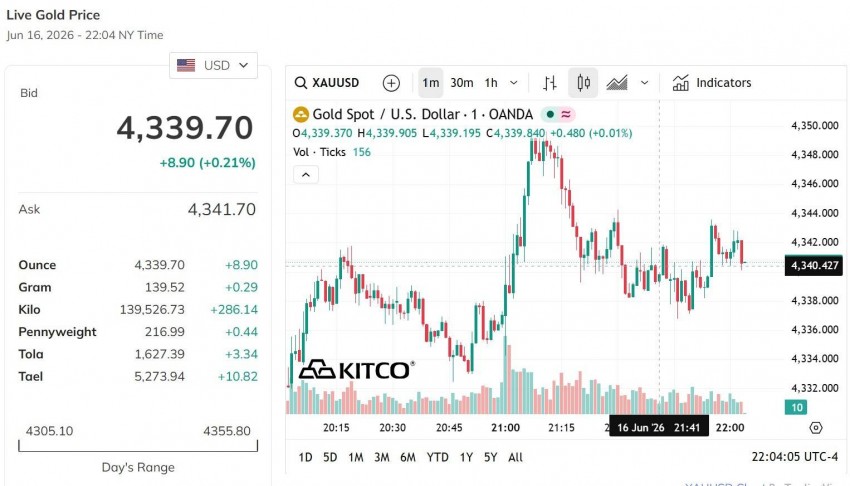
Task: Select the 1D date range tab
Action: pos(305,457)
